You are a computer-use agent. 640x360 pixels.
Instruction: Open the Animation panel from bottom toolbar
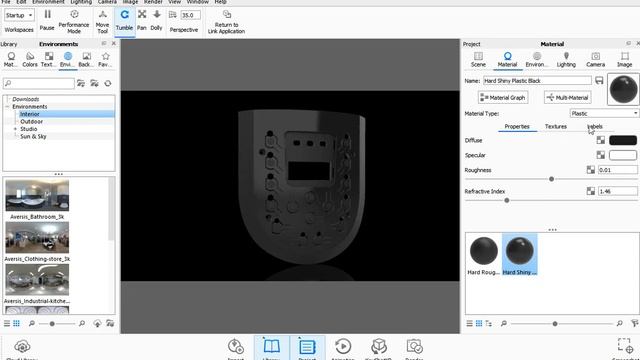click(343, 349)
